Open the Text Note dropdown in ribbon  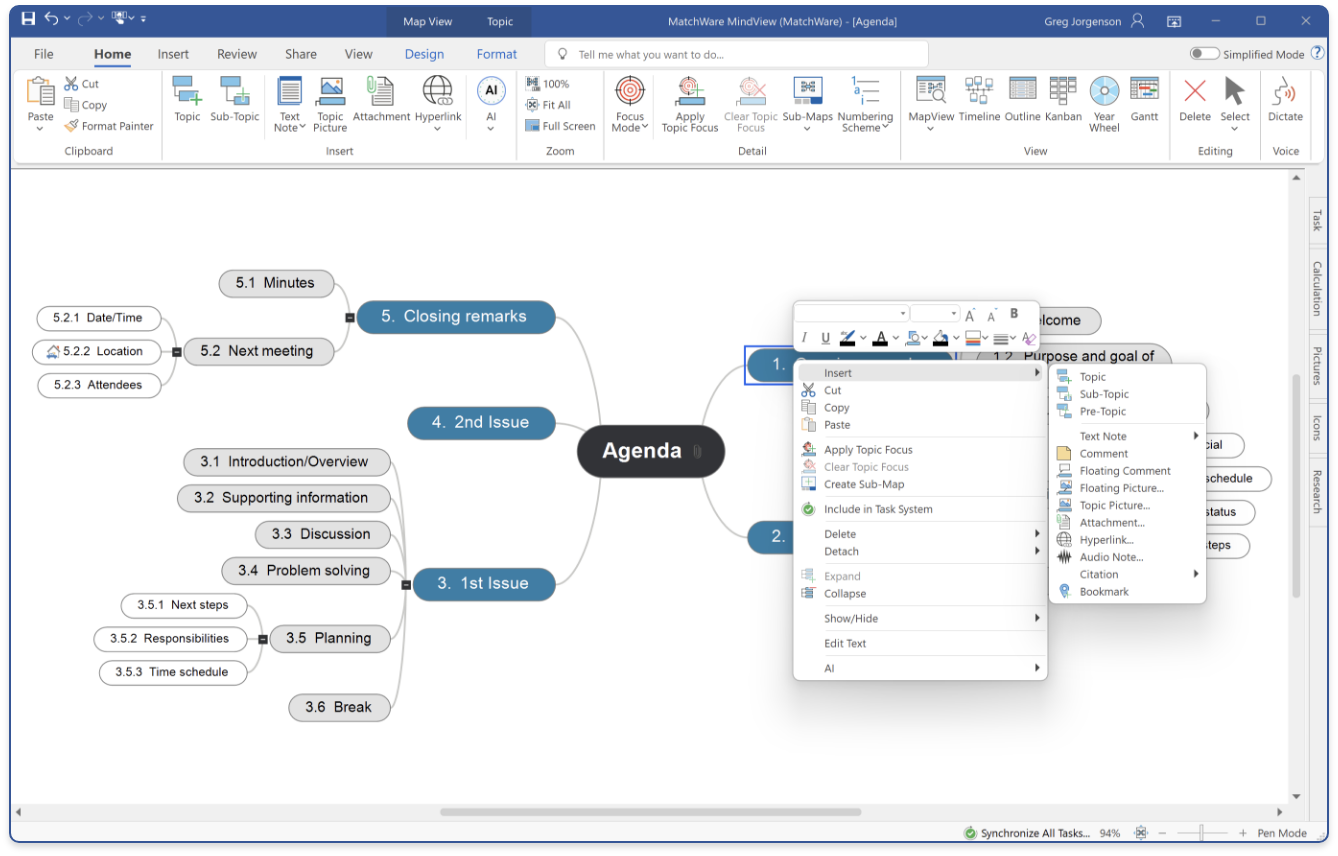302,128
